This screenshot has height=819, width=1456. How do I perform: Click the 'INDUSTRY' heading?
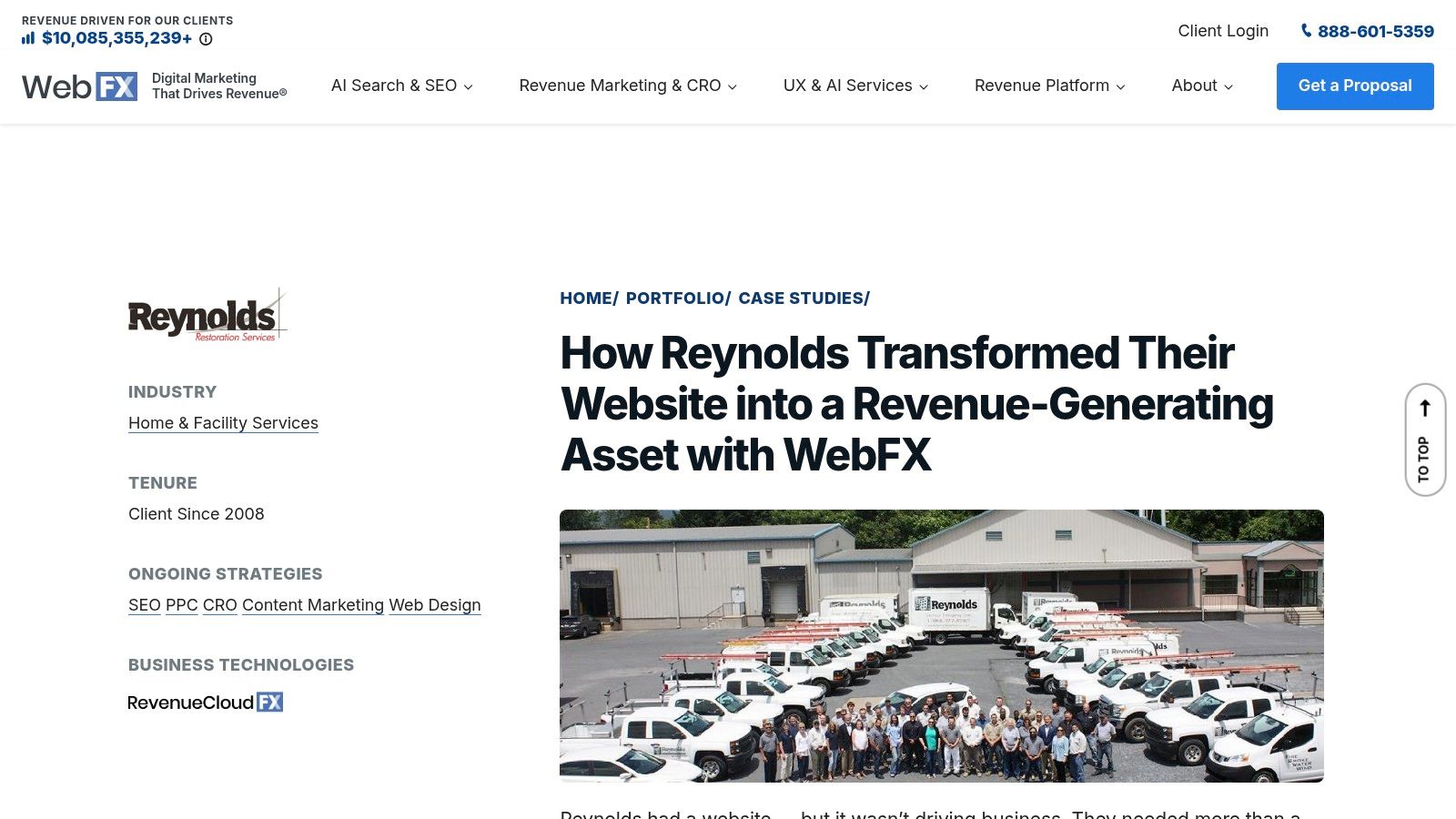(173, 392)
